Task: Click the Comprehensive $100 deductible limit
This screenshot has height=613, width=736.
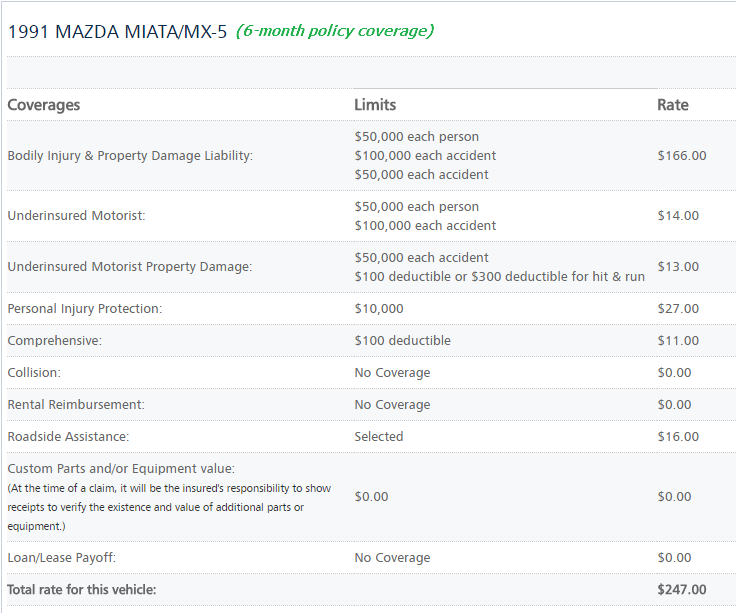Action: (x=402, y=341)
